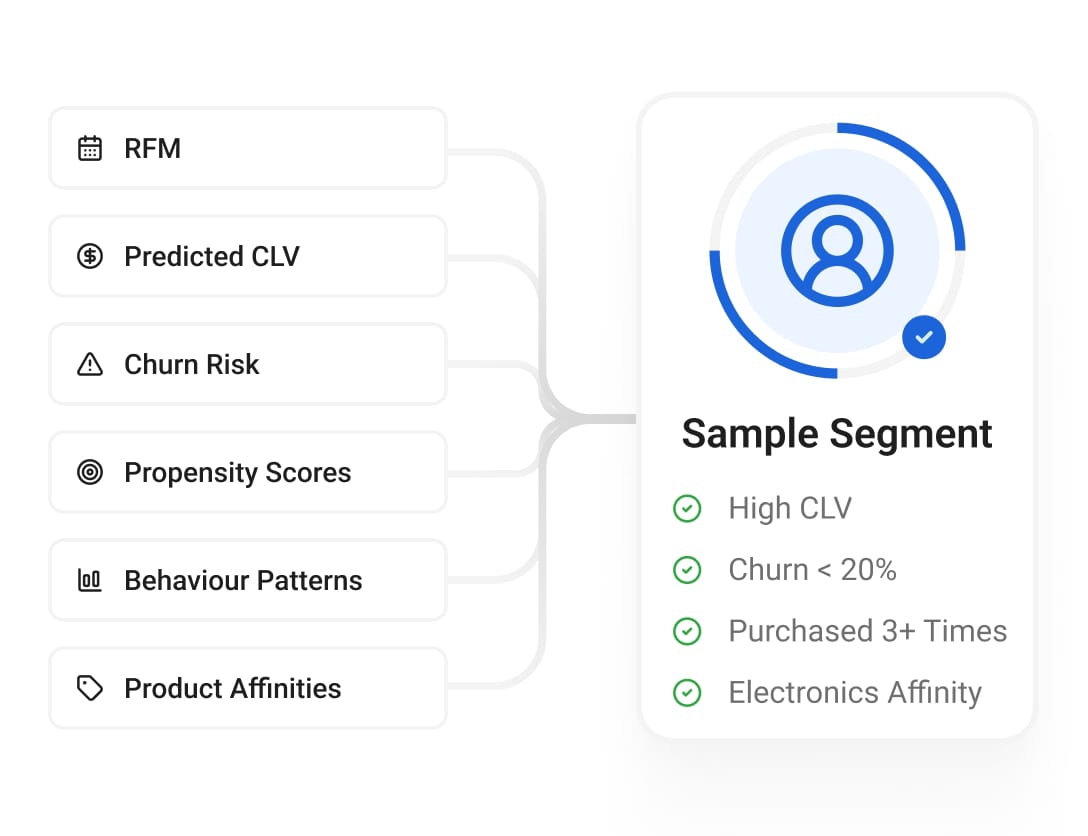Toggle the Churn < 20% green checkmark
This screenshot has width=1088, height=836.
click(687, 570)
